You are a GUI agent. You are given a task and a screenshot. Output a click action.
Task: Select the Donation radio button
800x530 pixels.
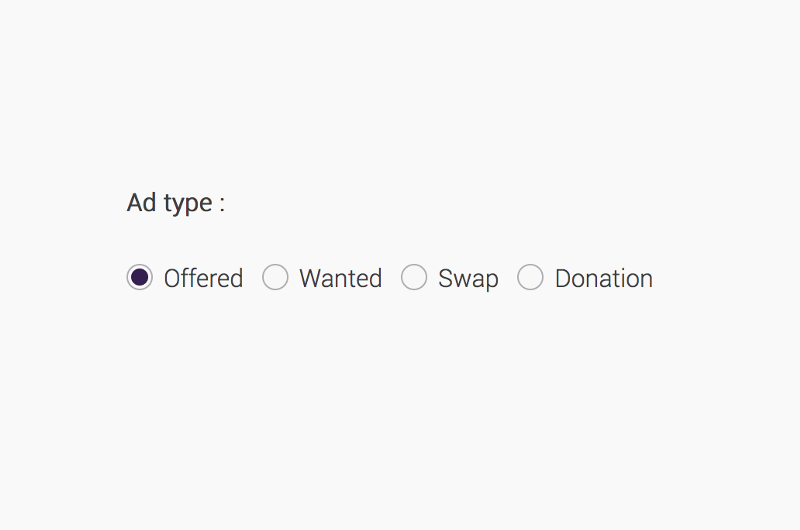[530, 277]
